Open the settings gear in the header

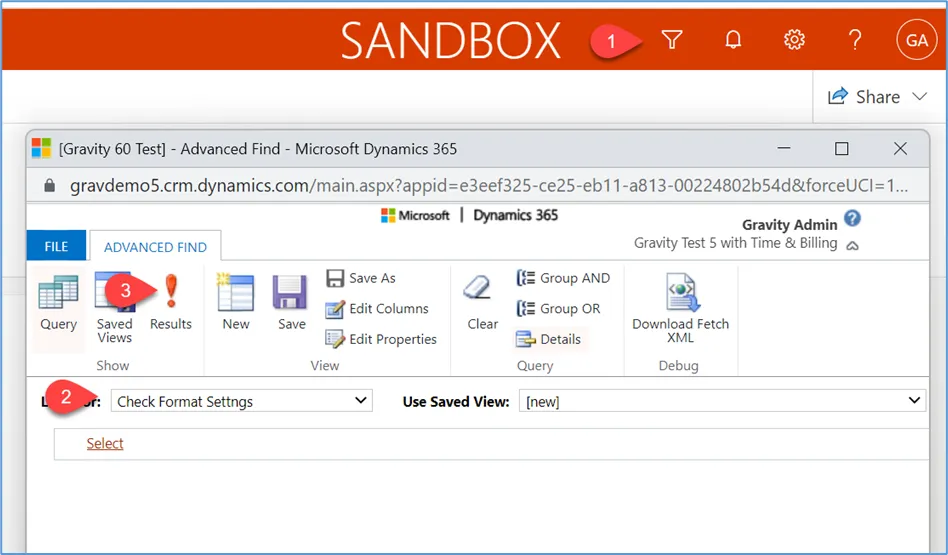pyautogui.click(x=794, y=40)
